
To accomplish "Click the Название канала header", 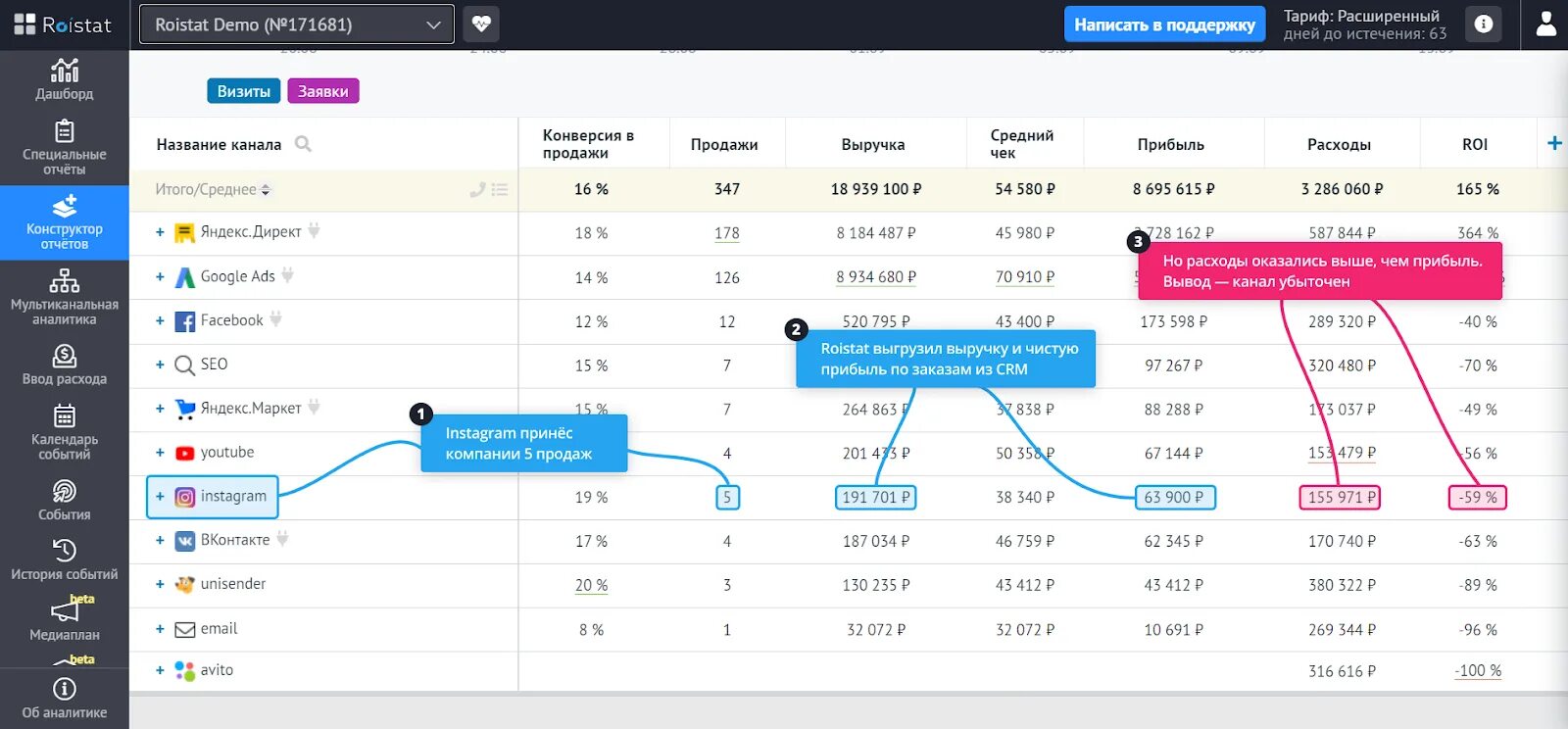I will pos(219,144).
